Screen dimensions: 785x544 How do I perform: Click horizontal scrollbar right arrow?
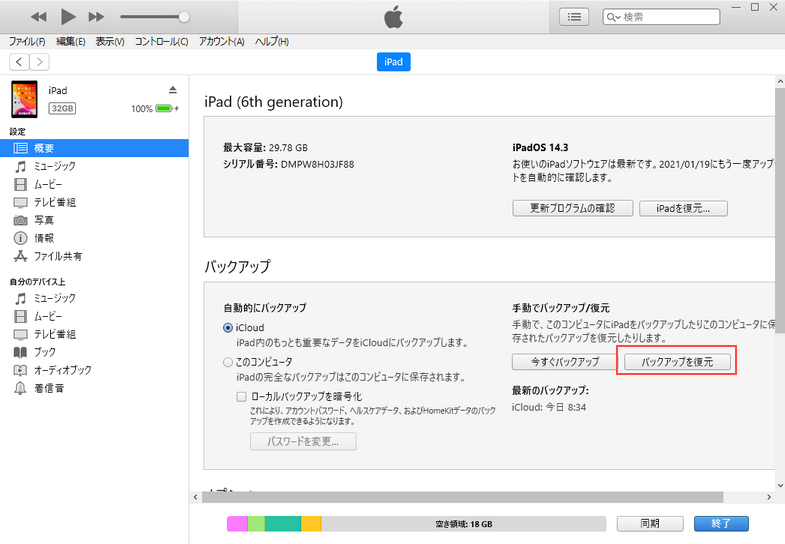(x=769, y=497)
